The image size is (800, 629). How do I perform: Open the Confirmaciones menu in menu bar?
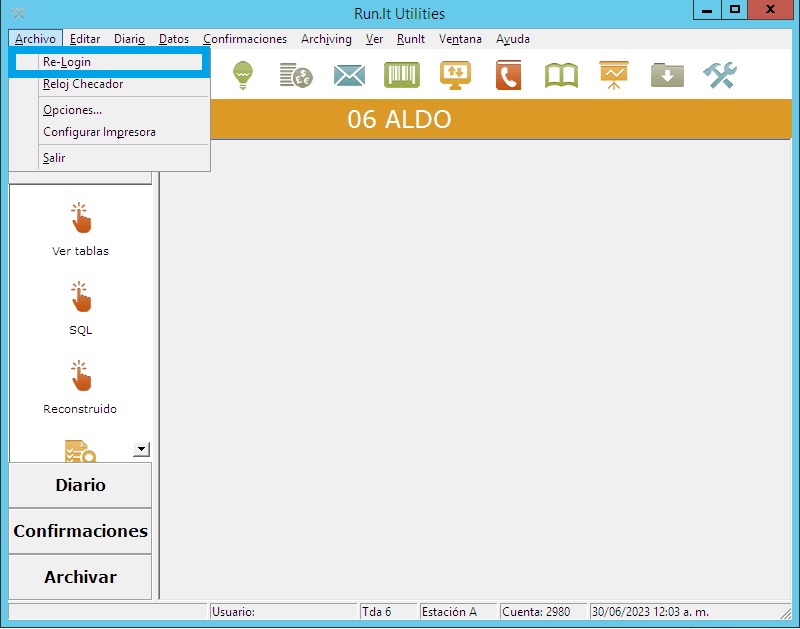(x=245, y=39)
